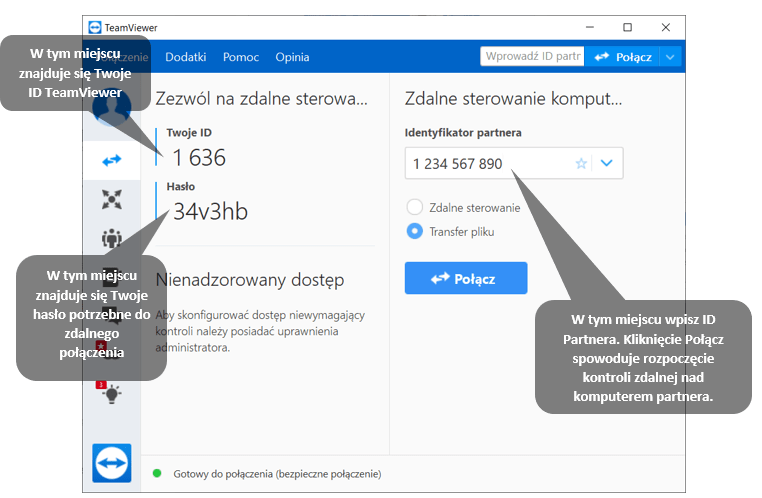Open the Meeting sidebar icon with four arrows

(x=112, y=199)
